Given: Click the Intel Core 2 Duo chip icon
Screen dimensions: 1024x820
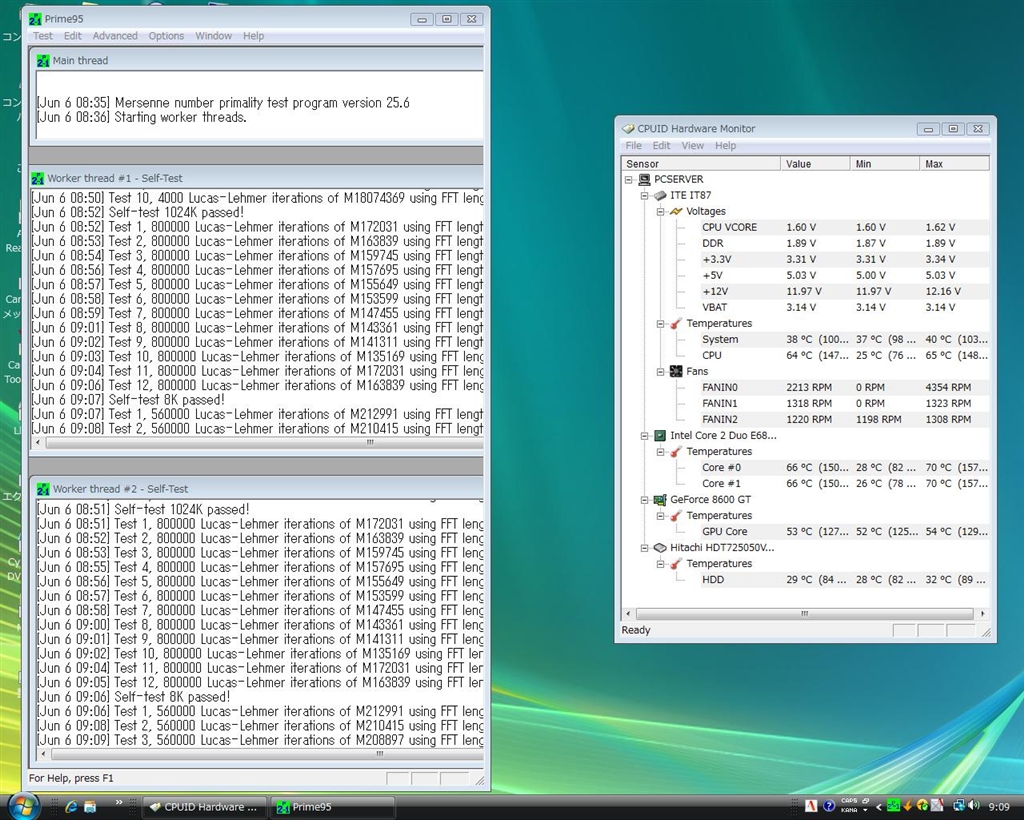Looking at the screenshot, I should click(659, 436).
